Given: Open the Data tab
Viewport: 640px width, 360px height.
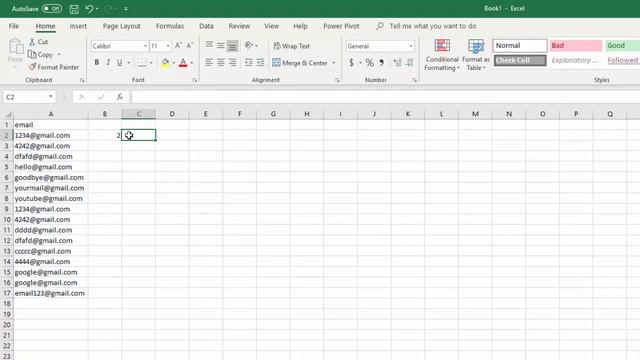Looking at the screenshot, I should [x=206, y=26].
